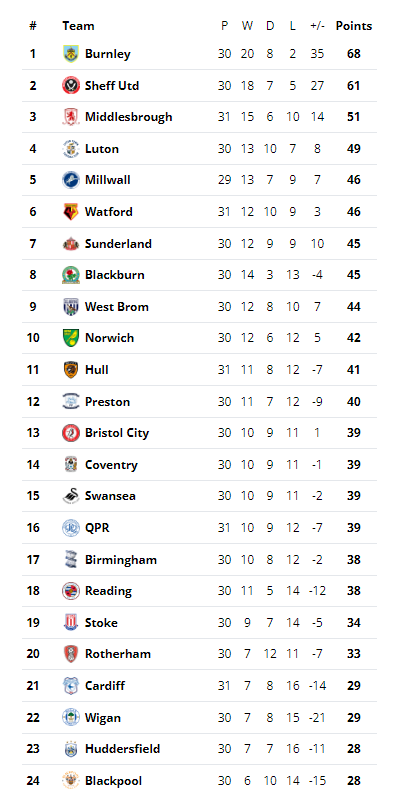Click the Sheff Utd club crest

[x=71, y=86]
